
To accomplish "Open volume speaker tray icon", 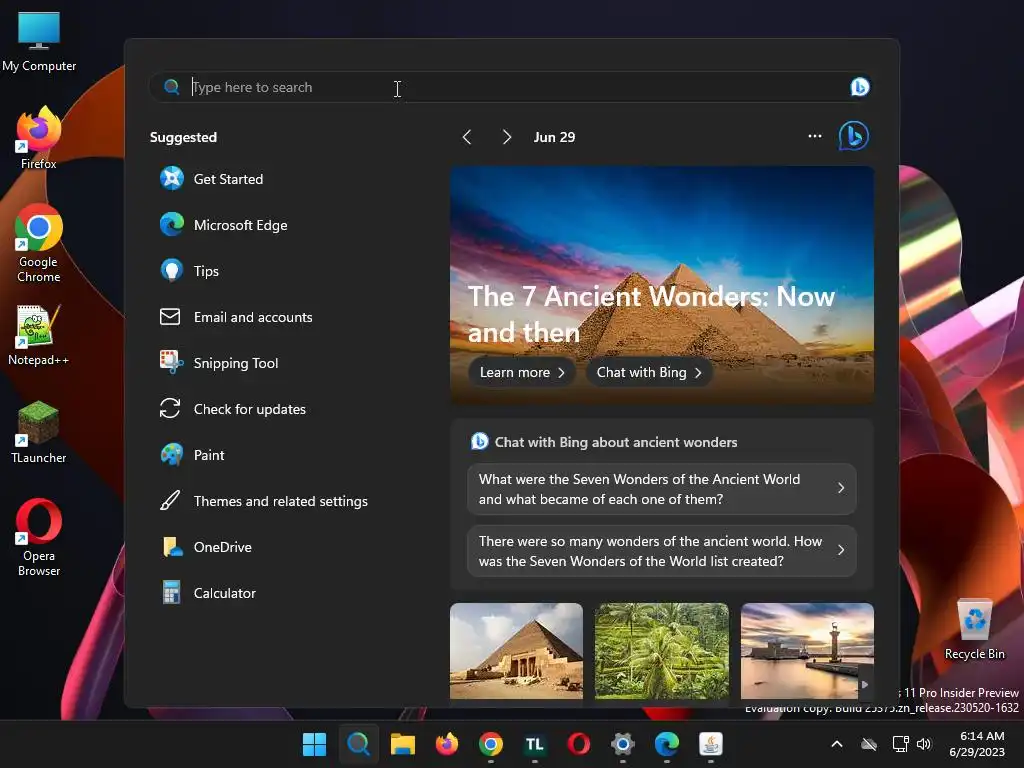I will coord(923,744).
